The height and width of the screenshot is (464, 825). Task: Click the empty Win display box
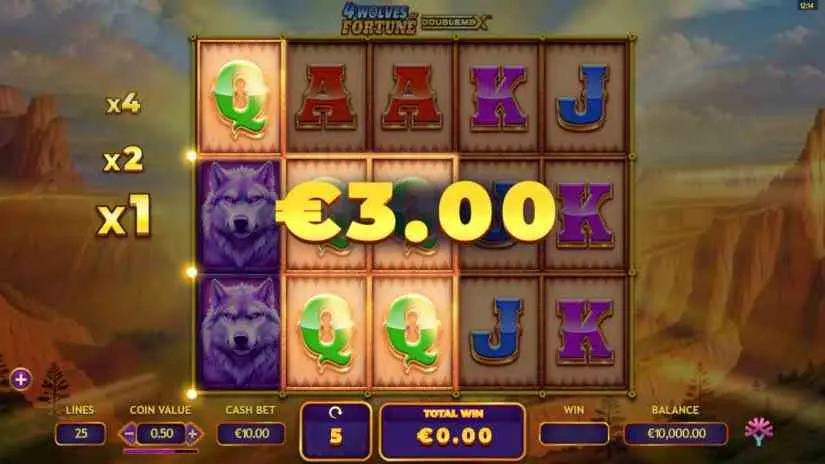pos(574,433)
